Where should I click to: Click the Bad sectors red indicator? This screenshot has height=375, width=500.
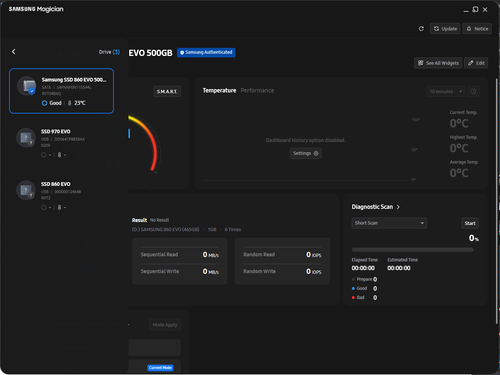[353, 297]
